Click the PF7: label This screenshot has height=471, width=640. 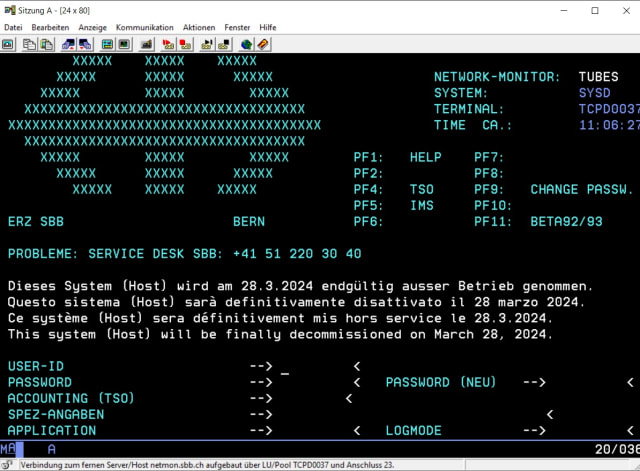coord(489,157)
